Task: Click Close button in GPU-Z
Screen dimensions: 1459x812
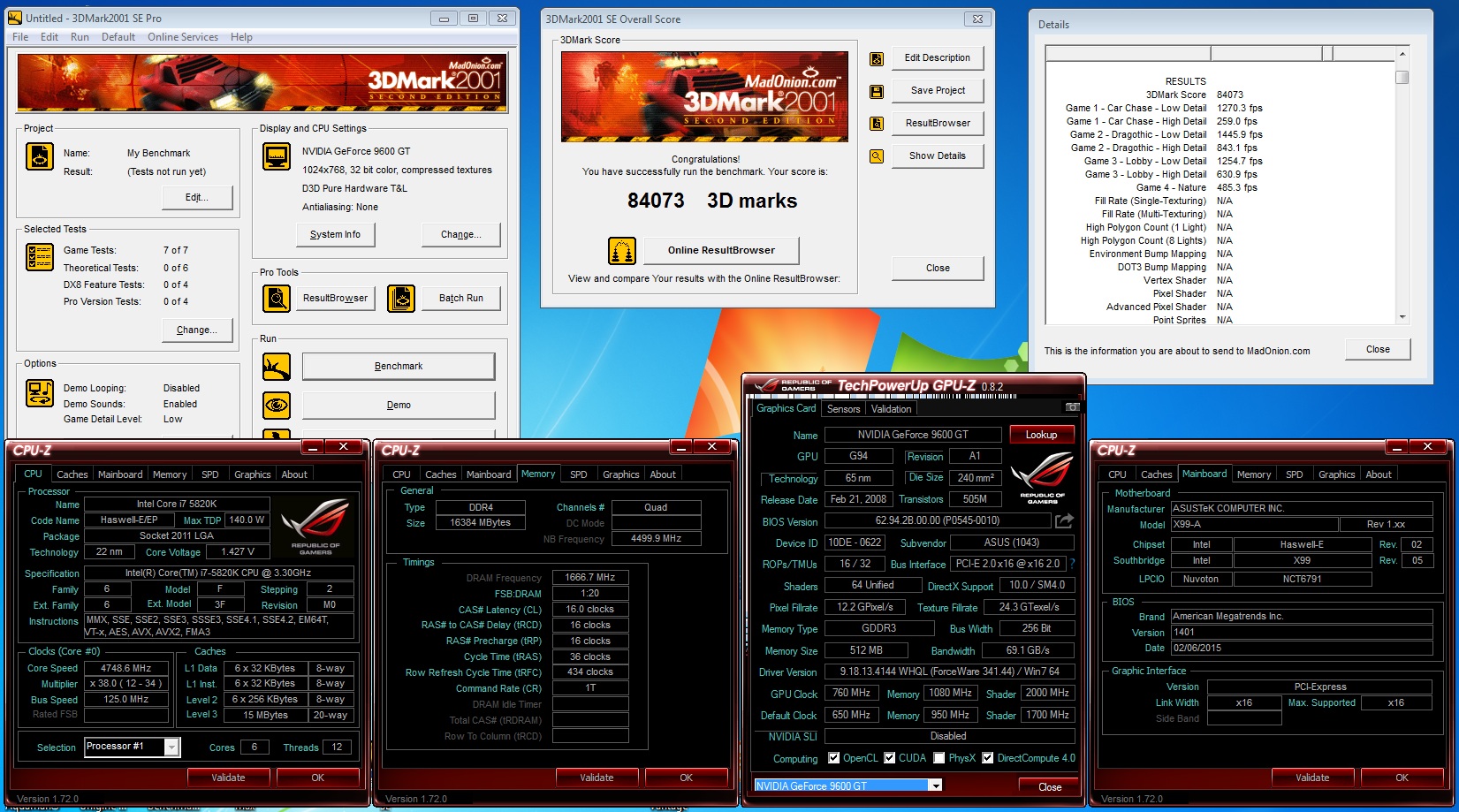Action: tap(1050, 786)
